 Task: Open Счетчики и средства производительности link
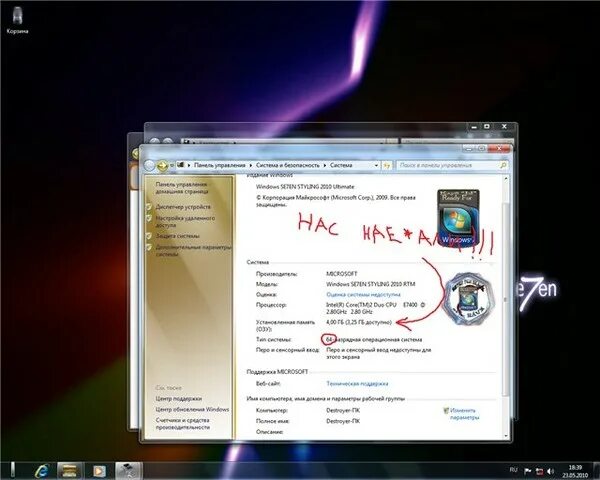tap(183, 423)
